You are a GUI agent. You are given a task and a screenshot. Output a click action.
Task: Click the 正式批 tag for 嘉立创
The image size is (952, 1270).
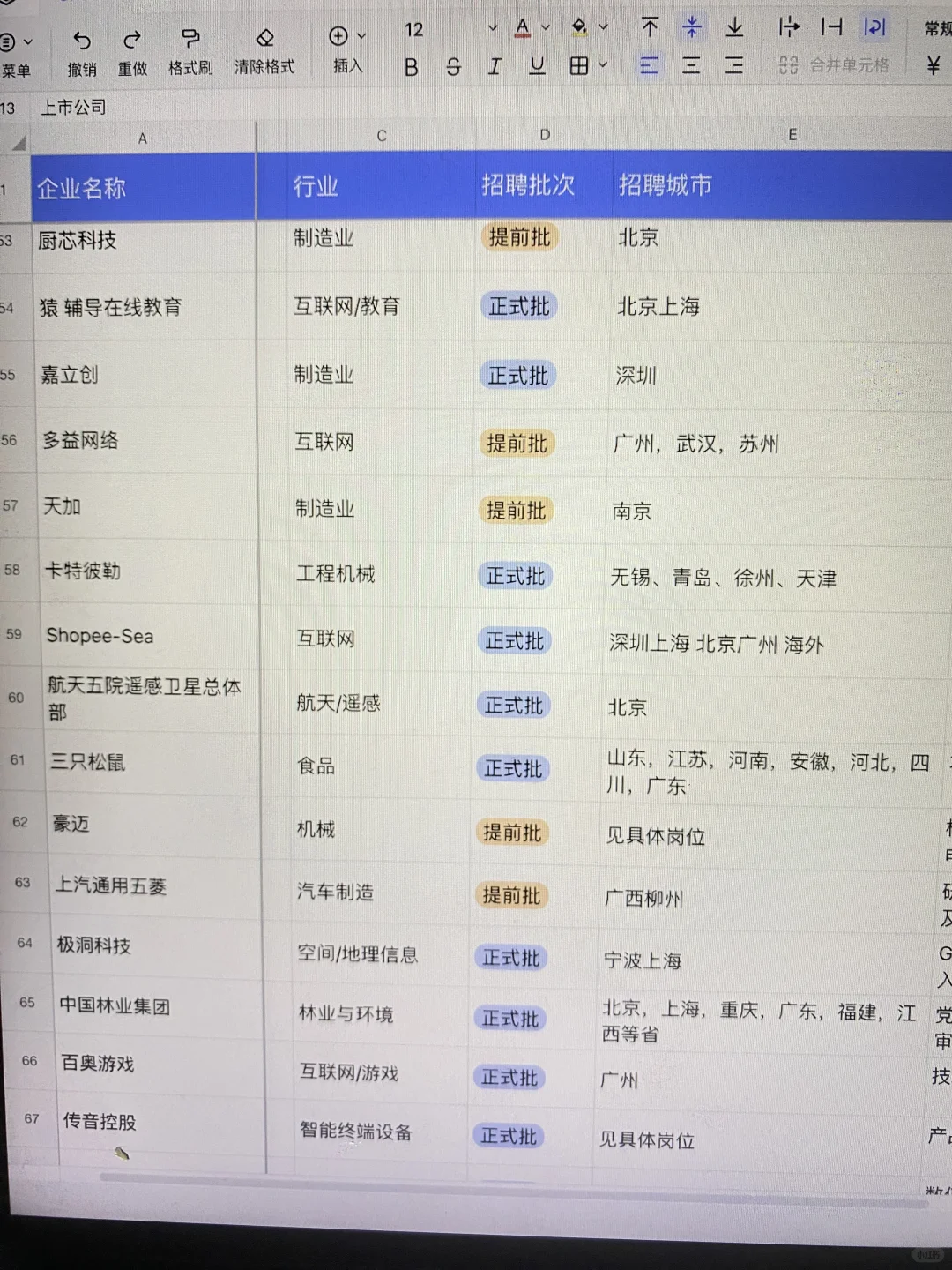(518, 376)
